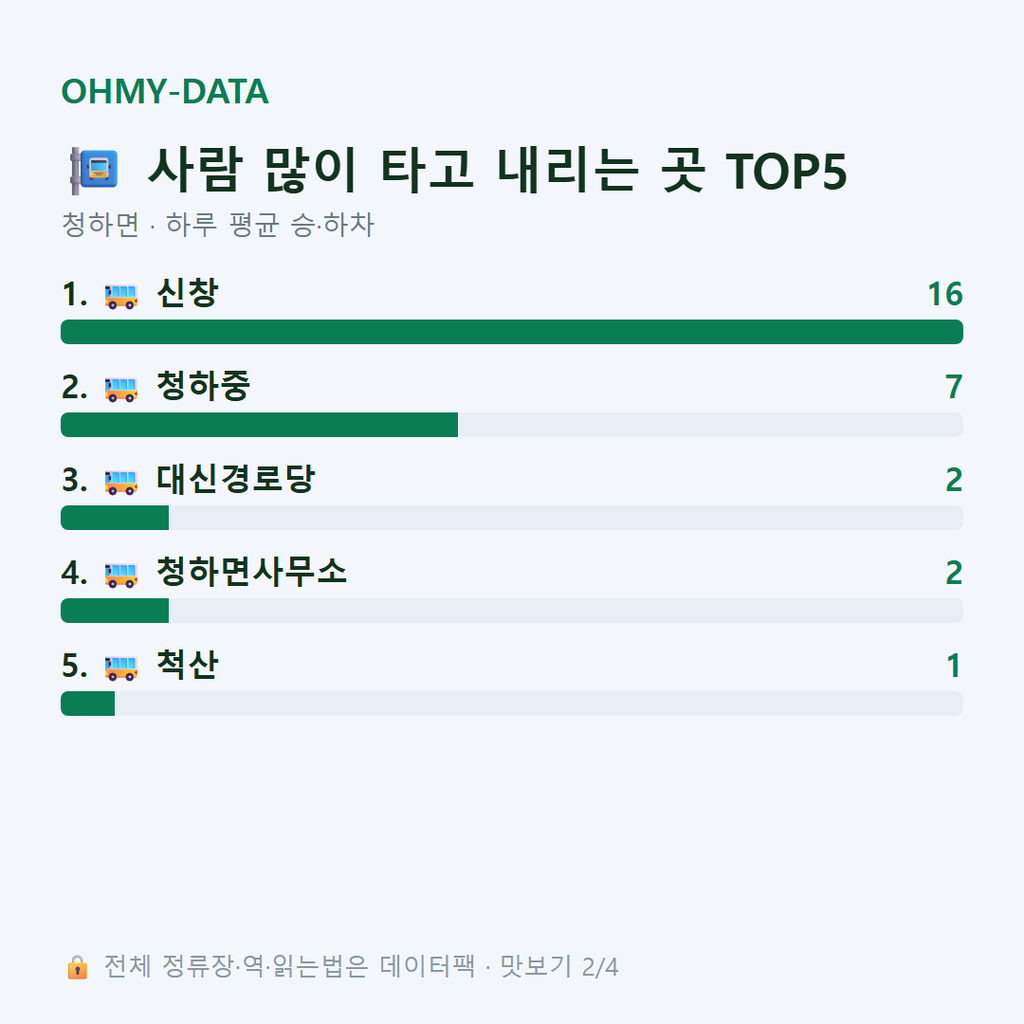Select the 신창 stop name
The width and height of the screenshot is (1024, 1024).
pos(187,293)
